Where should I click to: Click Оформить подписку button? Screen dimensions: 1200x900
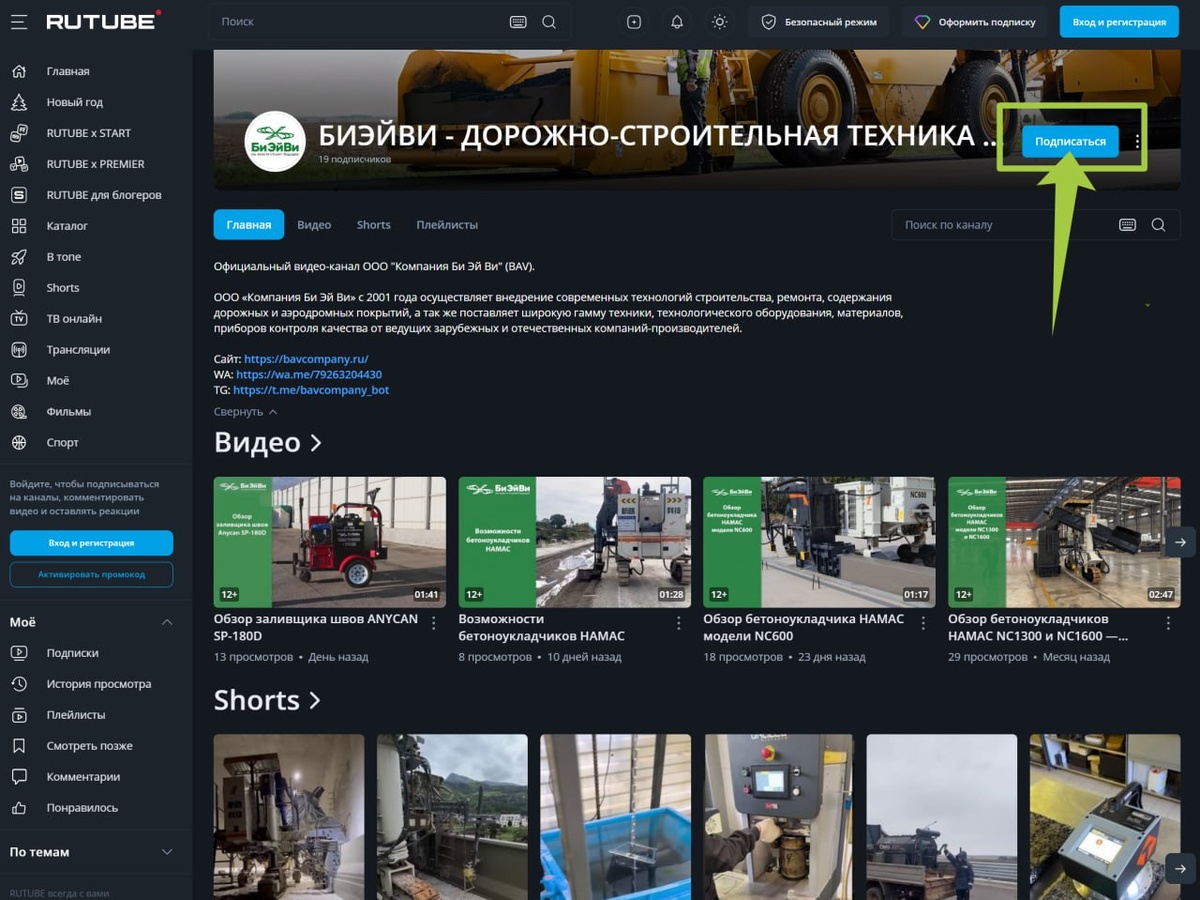coord(975,22)
